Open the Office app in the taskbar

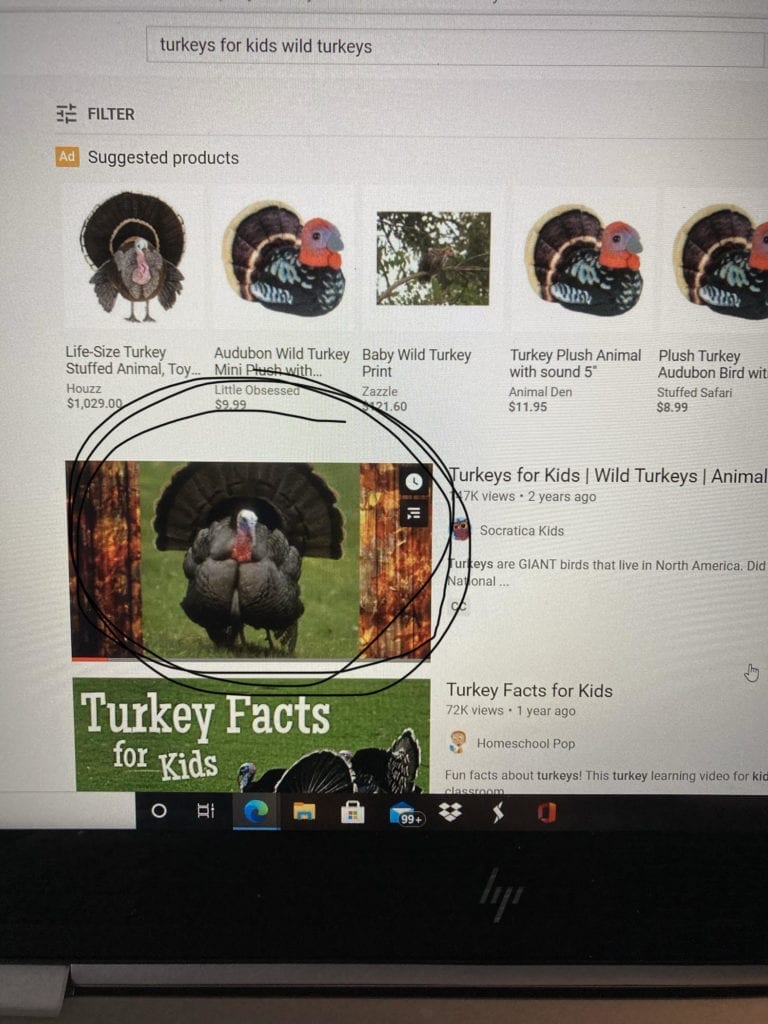547,812
